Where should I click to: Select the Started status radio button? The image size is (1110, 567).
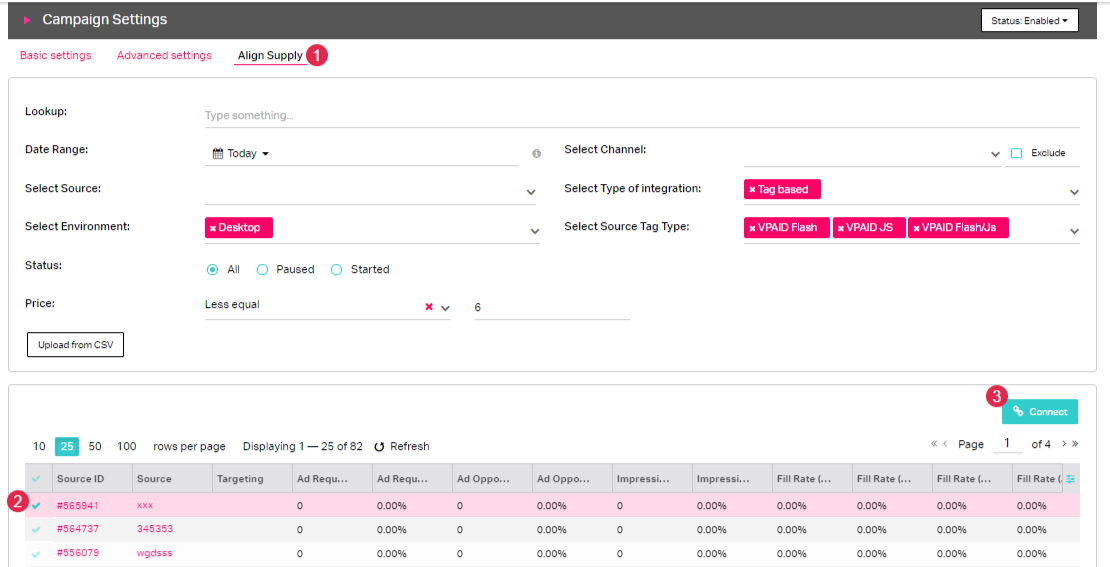pyautogui.click(x=337, y=269)
